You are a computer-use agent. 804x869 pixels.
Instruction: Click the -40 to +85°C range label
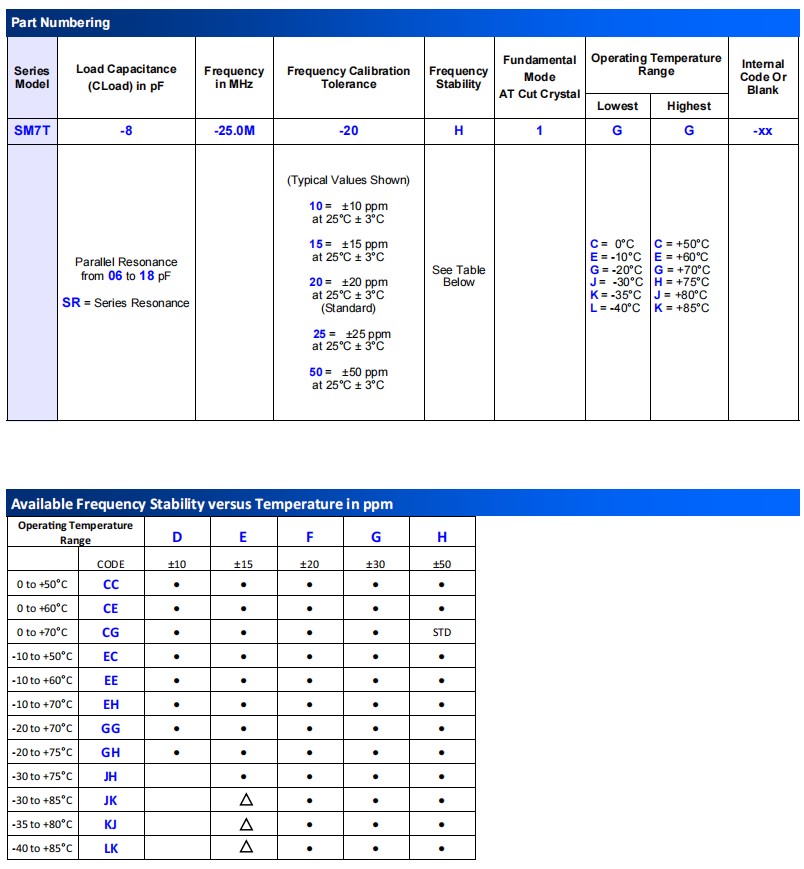click(x=42, y=848)
